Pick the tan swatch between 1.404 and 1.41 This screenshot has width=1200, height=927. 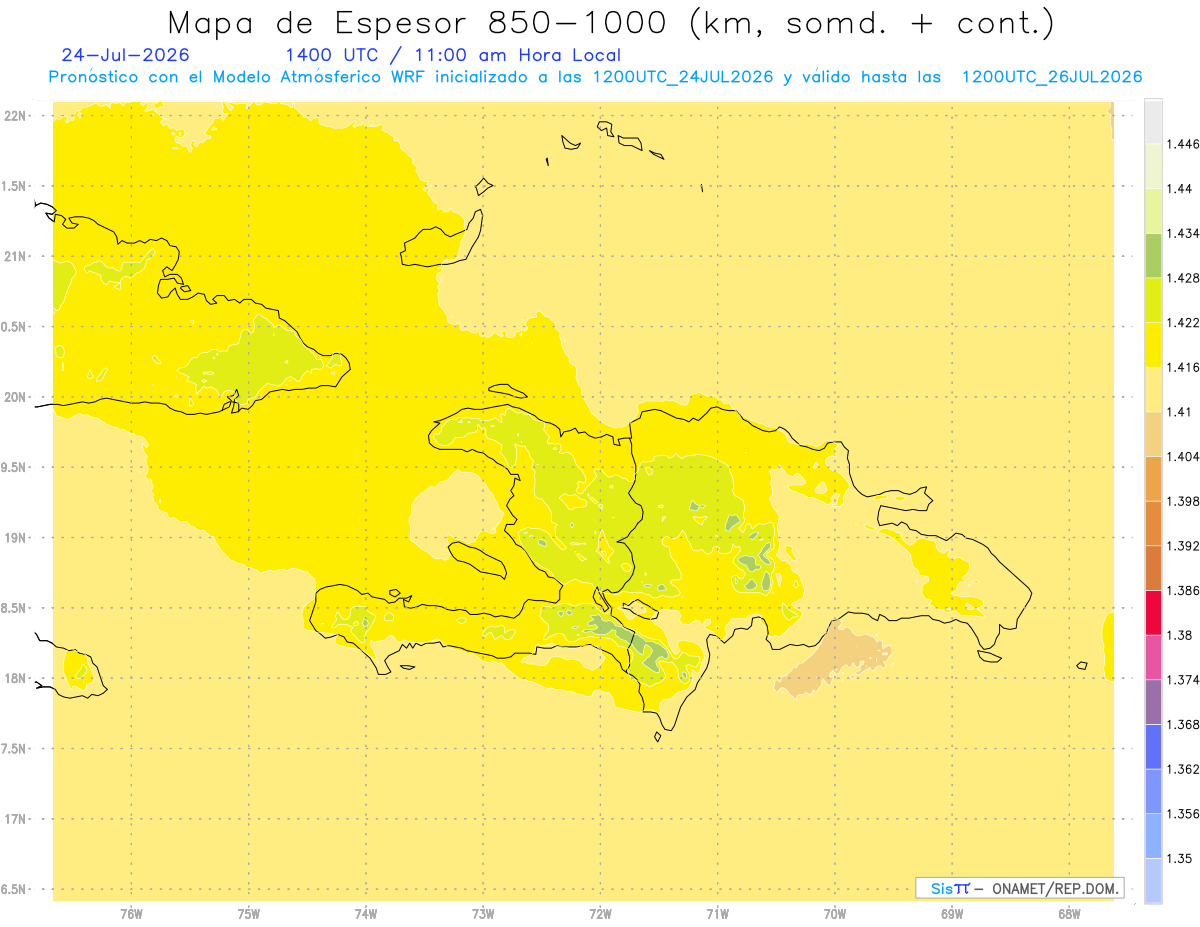[x=1153, y=434]
